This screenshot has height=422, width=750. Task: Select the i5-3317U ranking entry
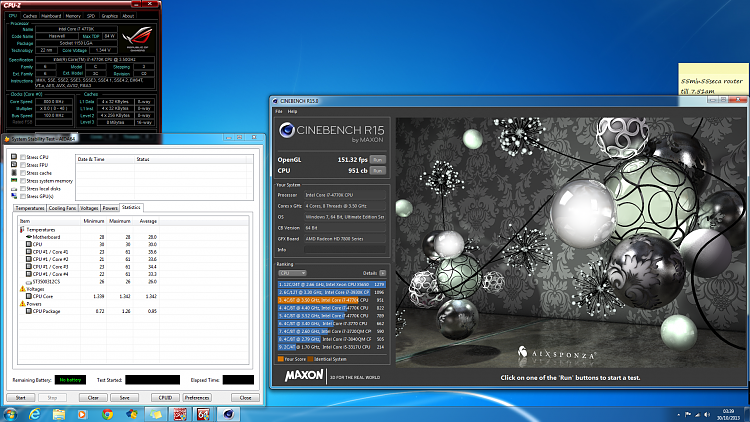[x=331, y=347]
